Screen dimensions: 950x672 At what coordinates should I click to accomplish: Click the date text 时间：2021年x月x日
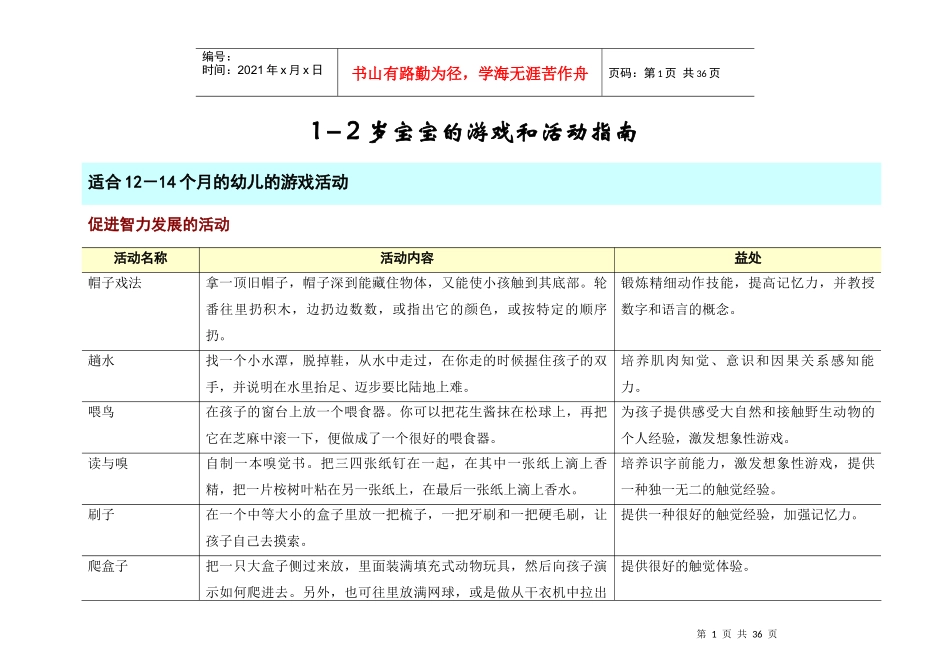(x=262, y=70)
